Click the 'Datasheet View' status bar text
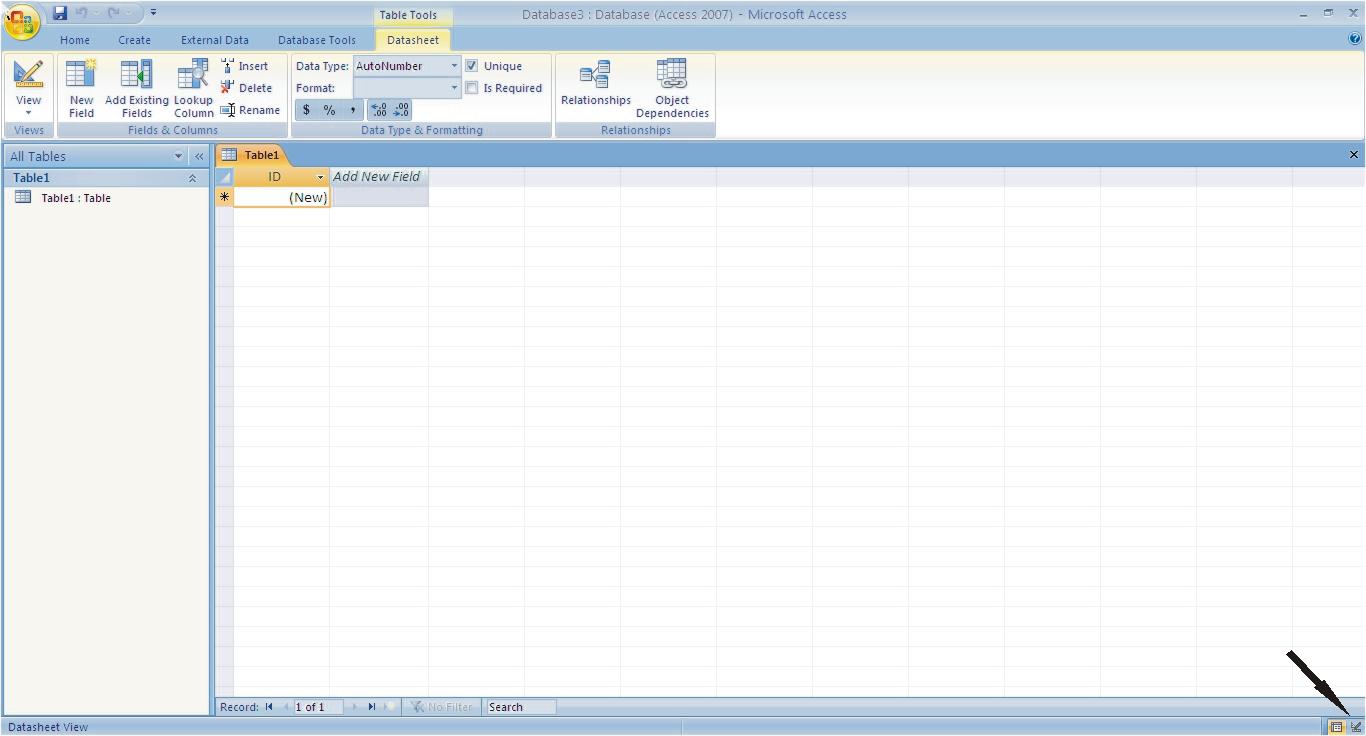 click(x=48, y=727)
